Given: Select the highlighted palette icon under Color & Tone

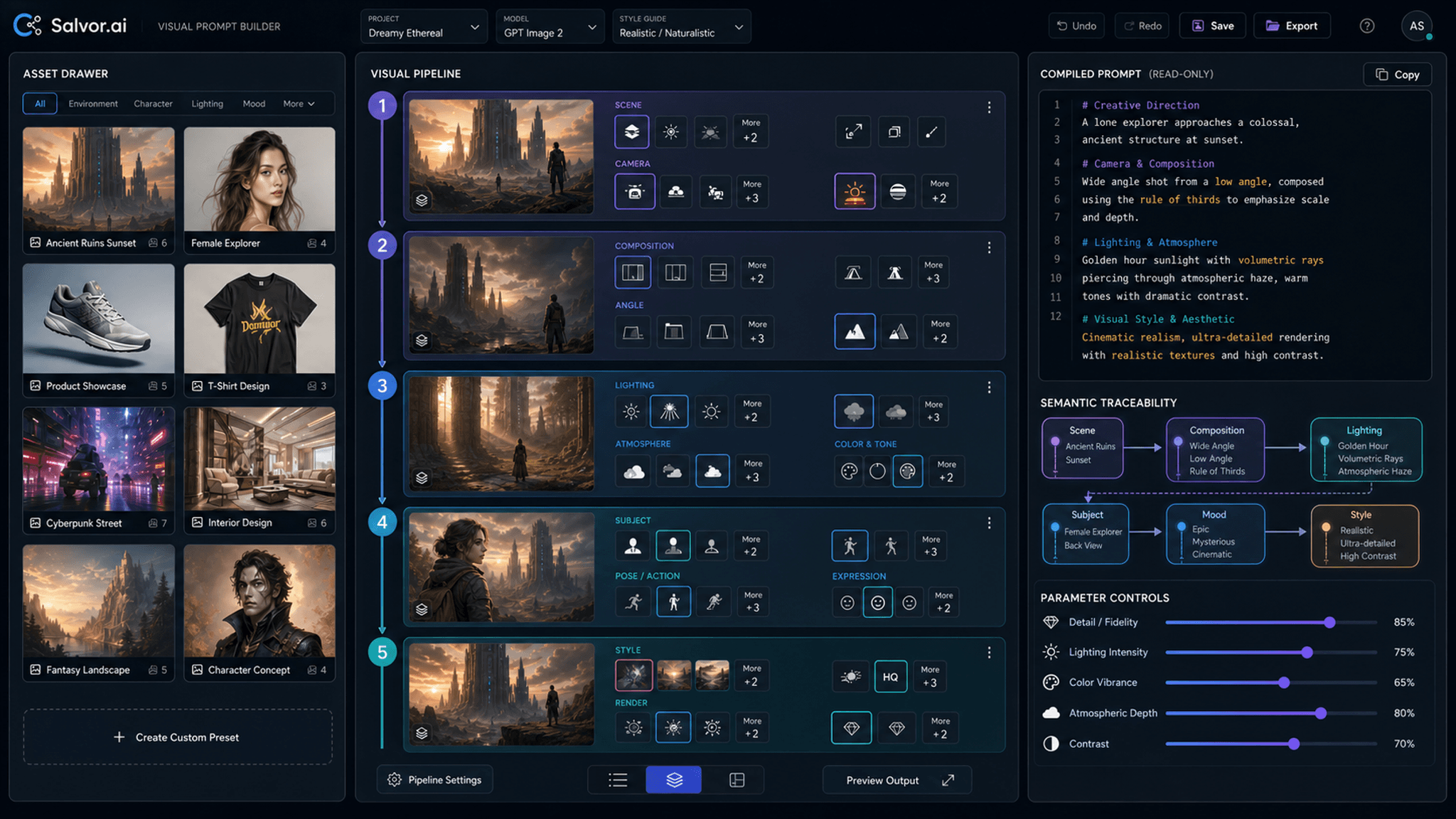Looking at the screenshot, I should click(x=908, y=471).
